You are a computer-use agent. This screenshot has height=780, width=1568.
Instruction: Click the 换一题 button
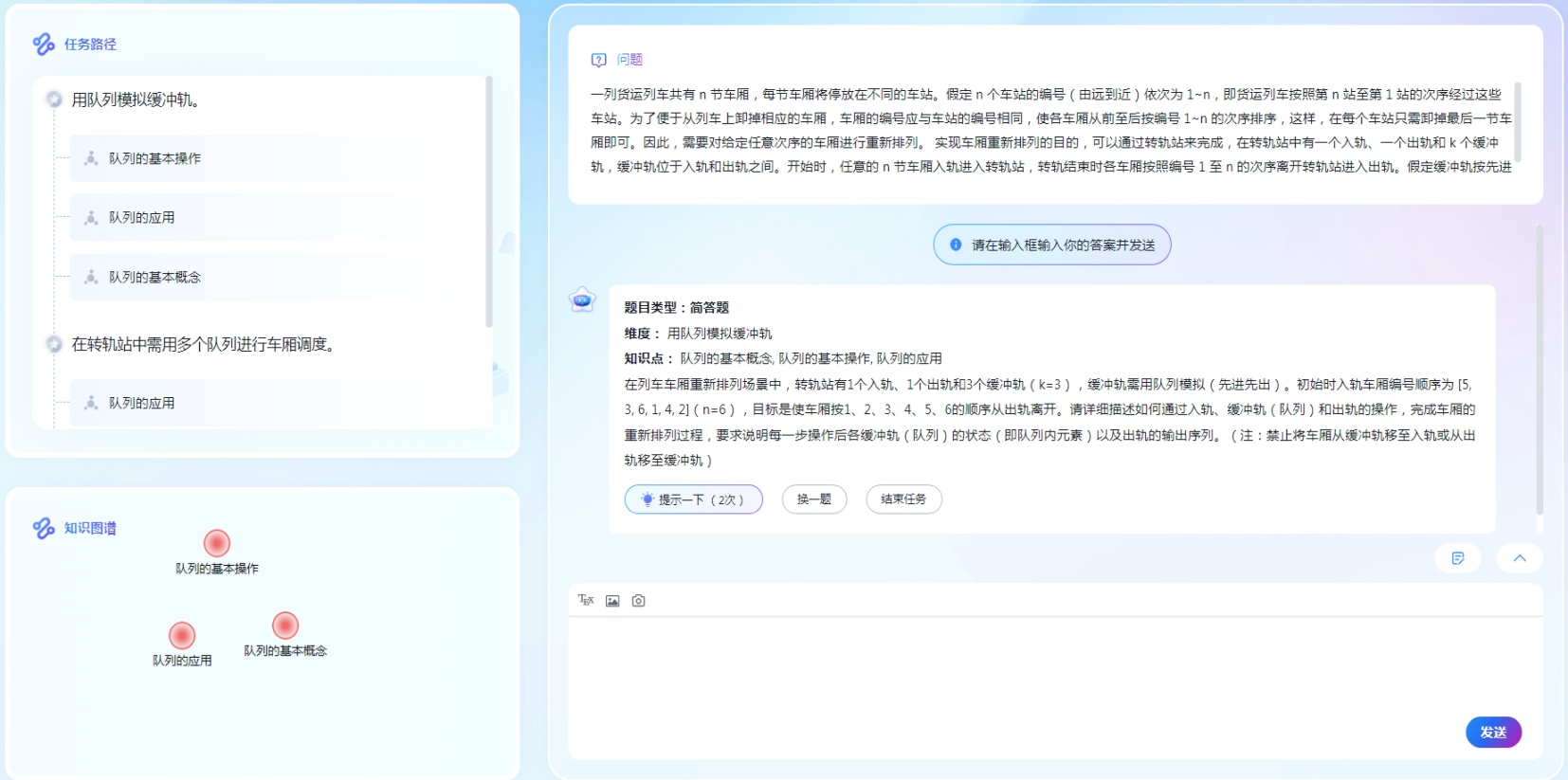[x=813, y=499]
